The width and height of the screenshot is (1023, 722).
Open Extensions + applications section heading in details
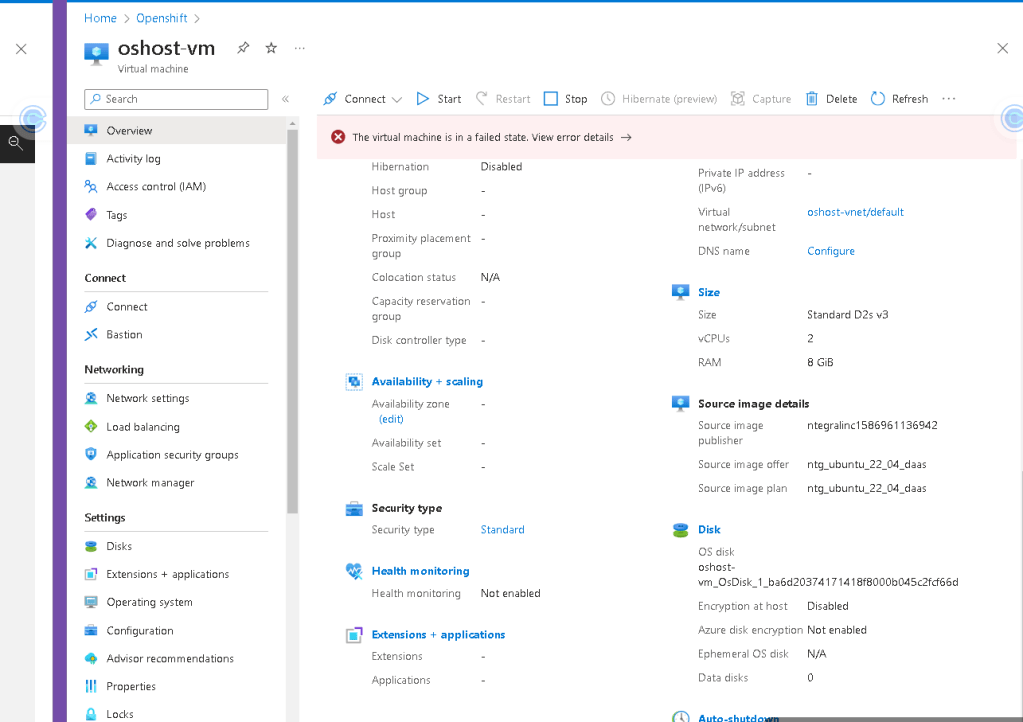click(438, 635)
